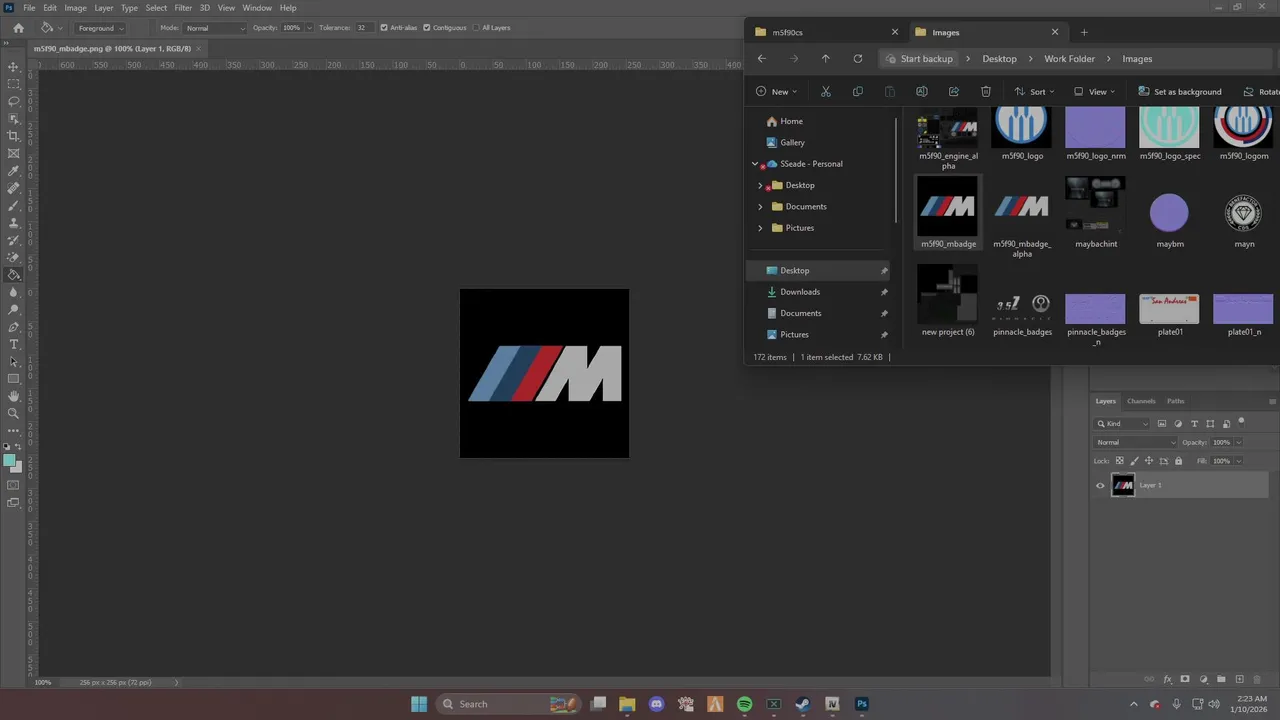The image size is (1280, 720).
Task: Click the foreground color swatch
Action: [x=9, y=461]
